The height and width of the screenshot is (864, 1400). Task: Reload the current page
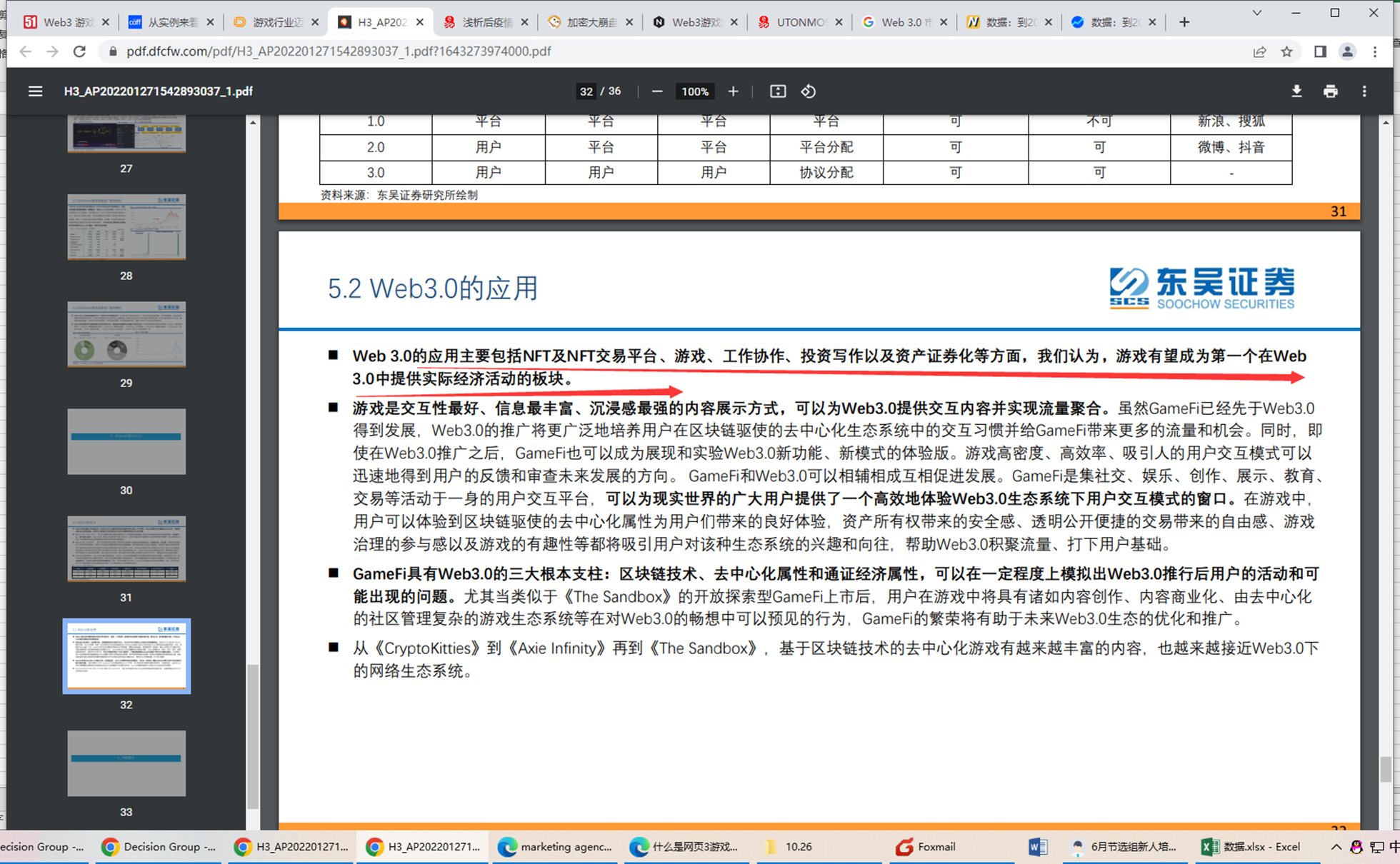point(79,51)
